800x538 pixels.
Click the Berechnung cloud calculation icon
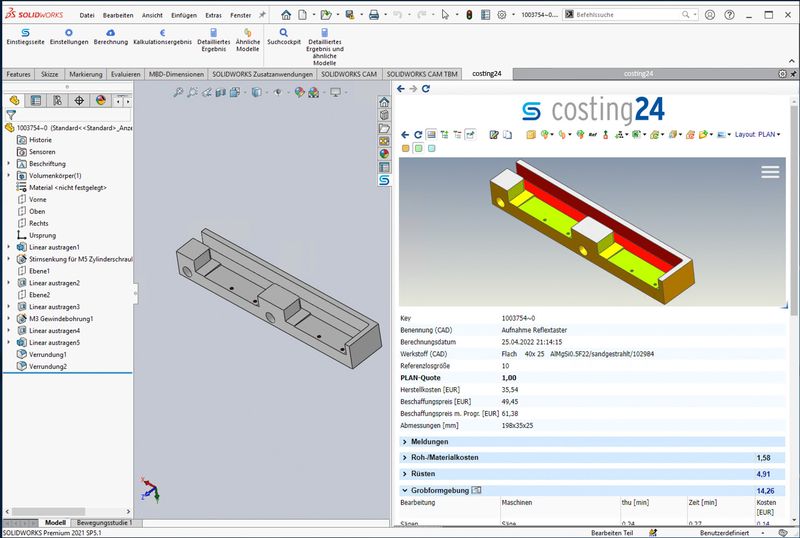[x=110, y=35]
